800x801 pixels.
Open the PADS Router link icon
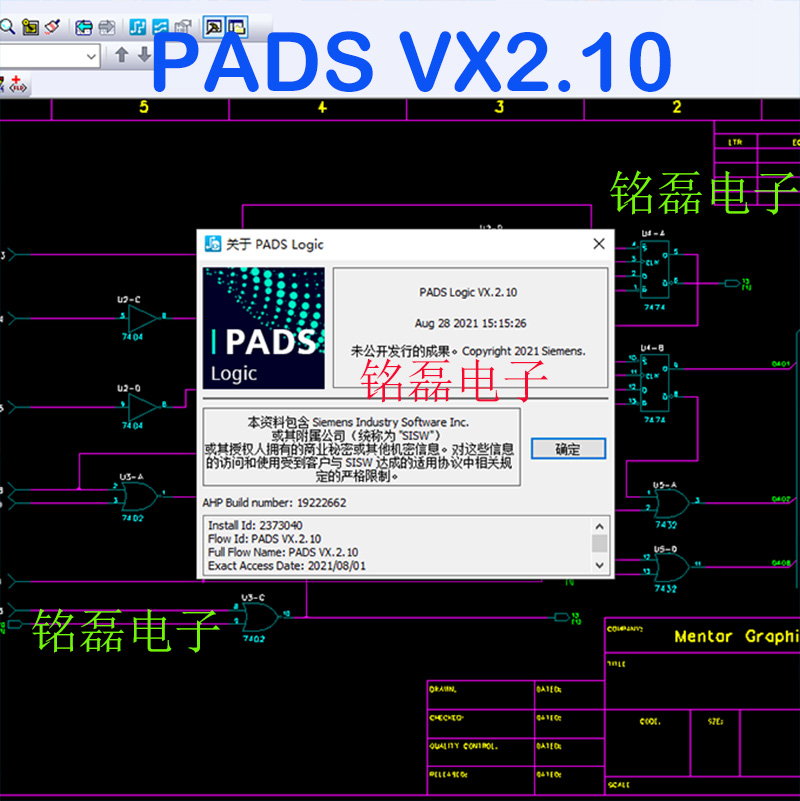[160, 27]
